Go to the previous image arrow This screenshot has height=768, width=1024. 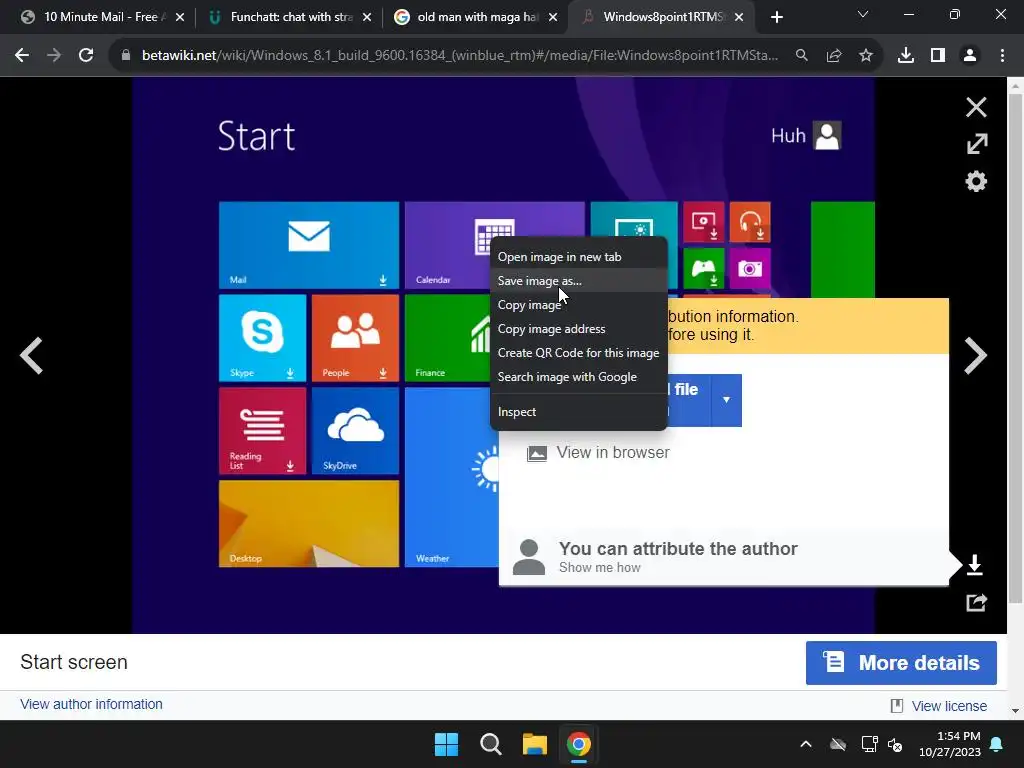[31, 356]
